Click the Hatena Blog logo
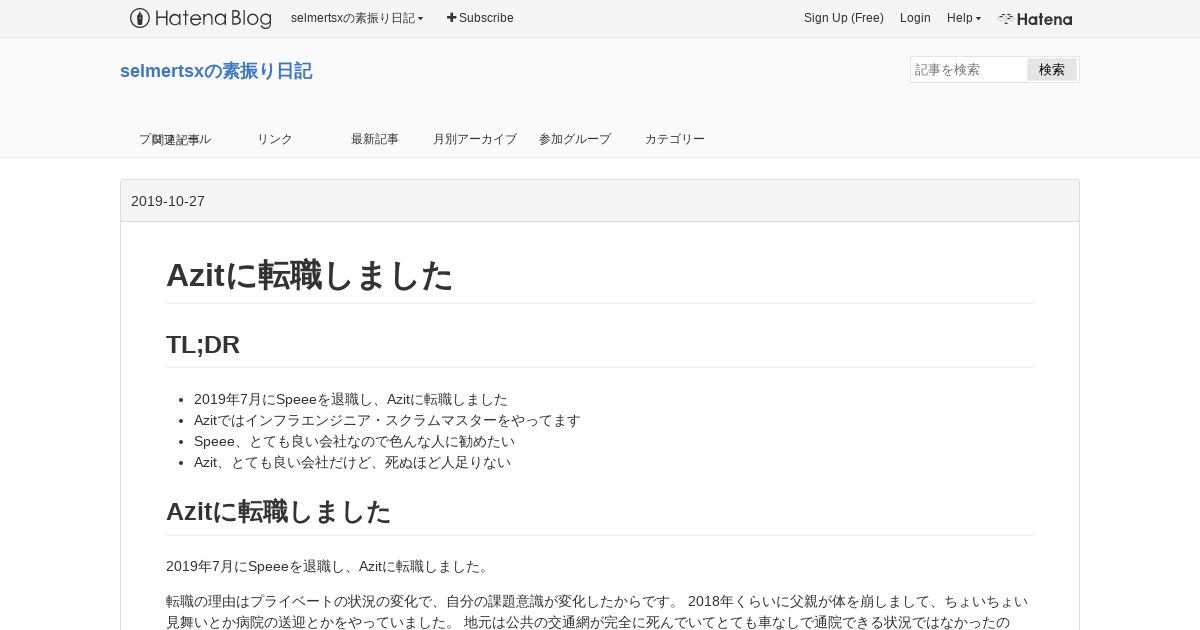The width and height of the screenshot is (1200, 630). click(200, 18)
